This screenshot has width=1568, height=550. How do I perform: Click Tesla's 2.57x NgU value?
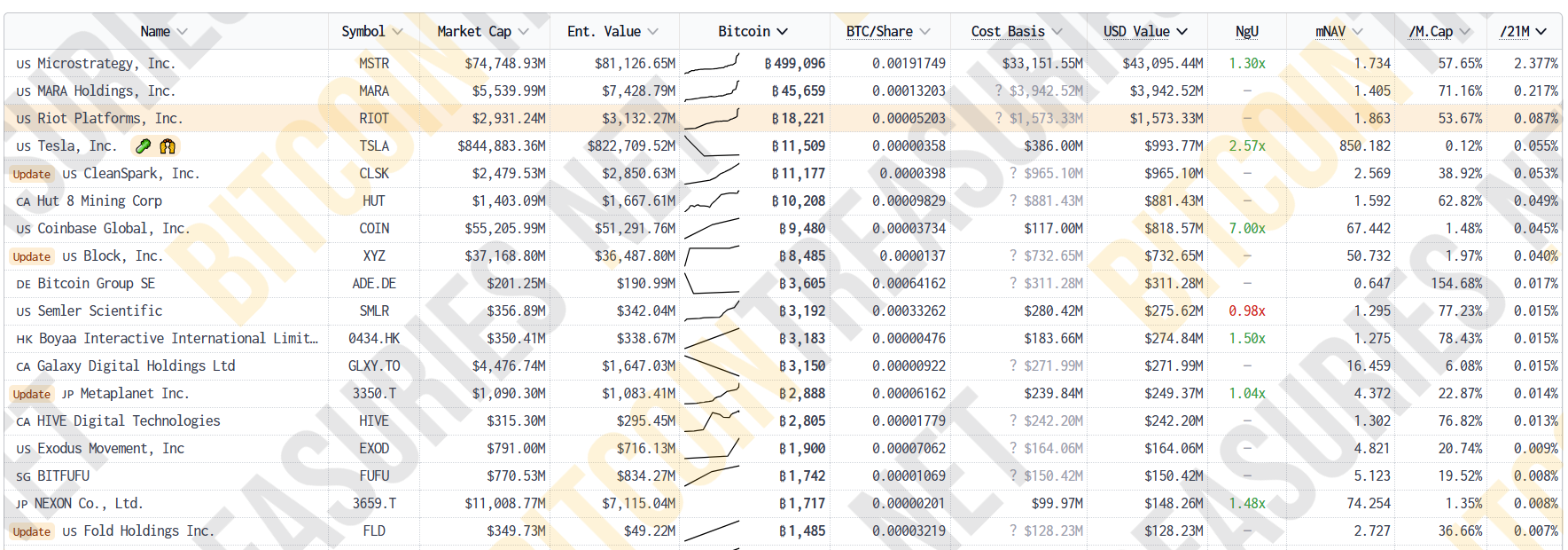point(1247,145)
